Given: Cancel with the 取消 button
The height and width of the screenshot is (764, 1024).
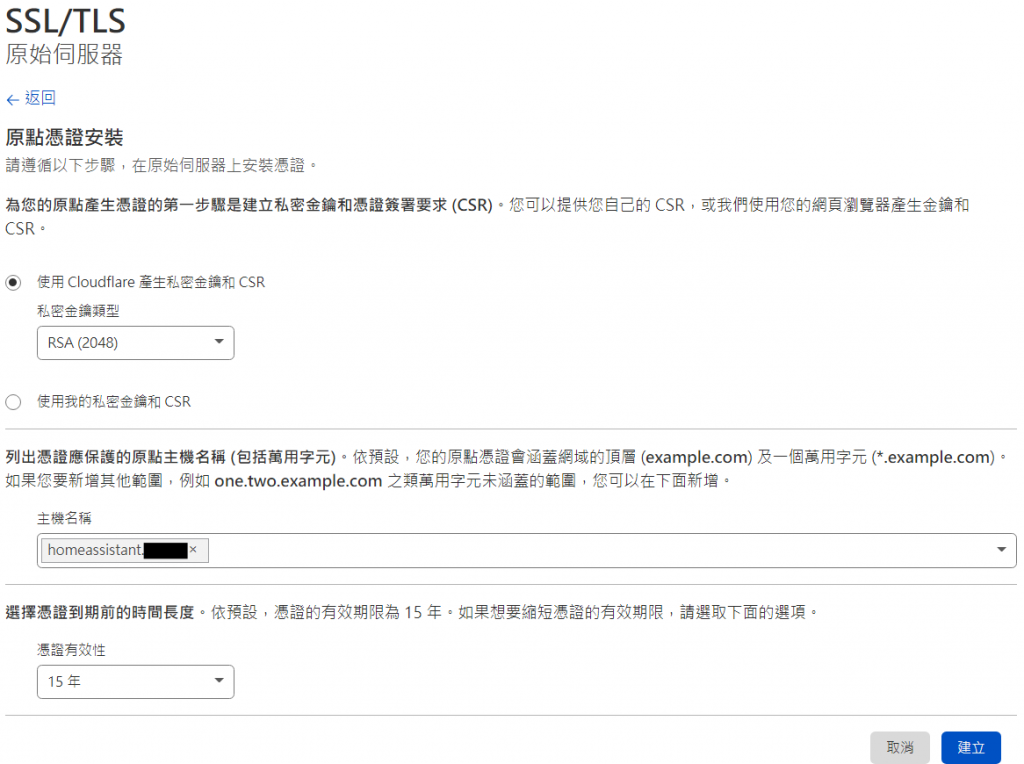Looking at the screenshot, I should click(x=899, y=748).
